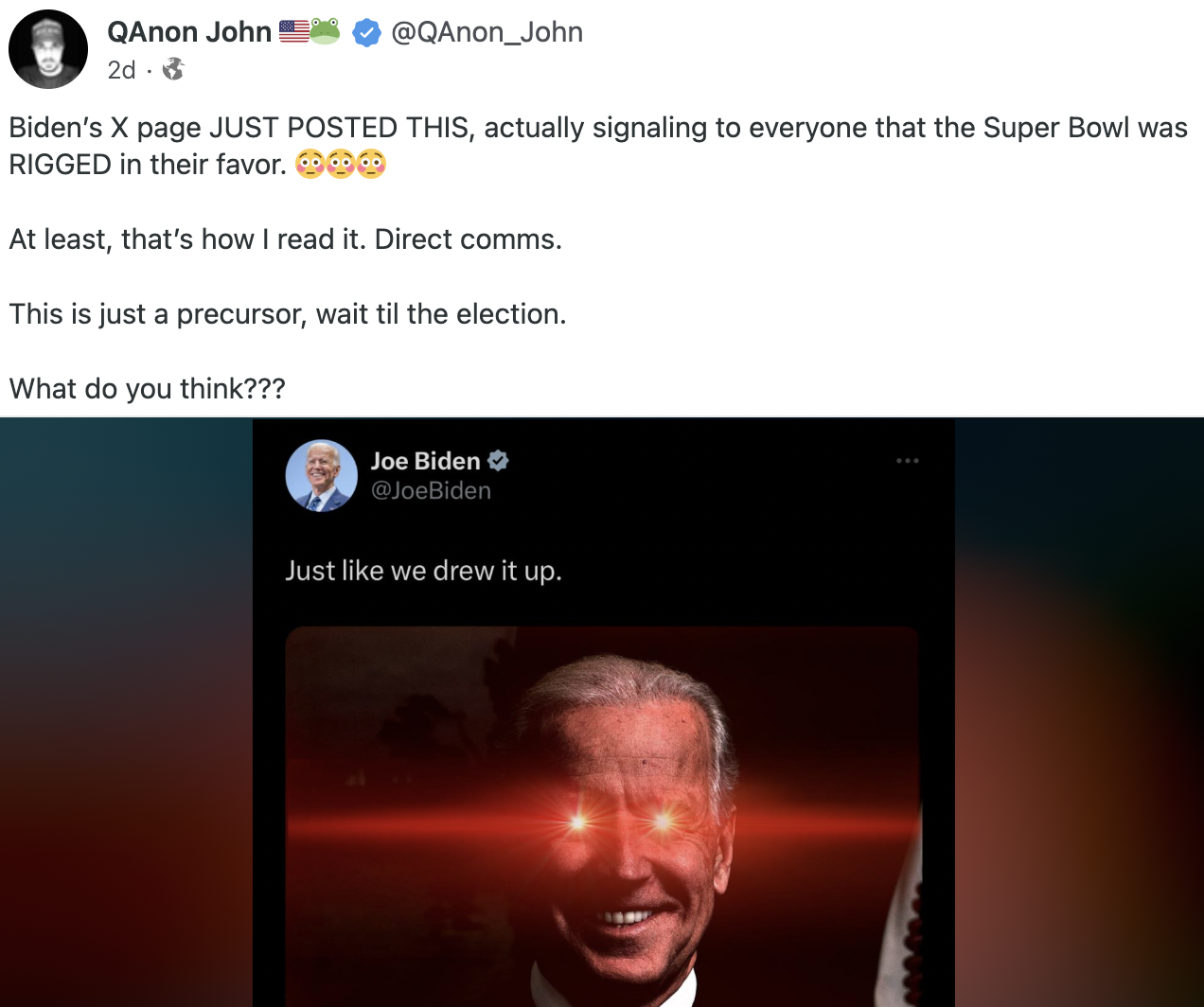Click the @QAnon_John handle
Screen dimensions: 1204x1007
pyautogui.click(x=487, y=31)
